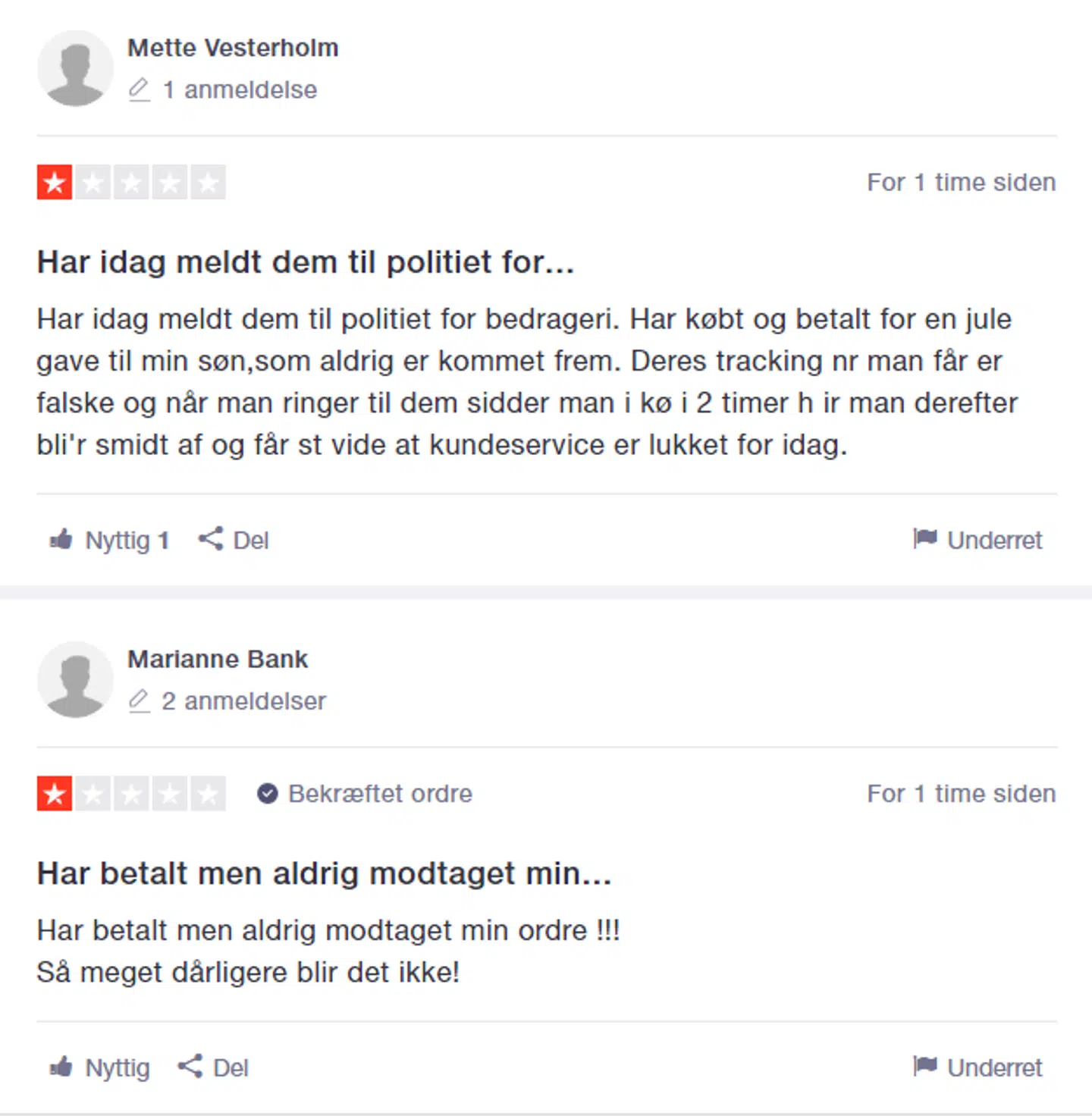The width and height of the screenshot is (1092, 1116).
Task: Click the 'Bekræftet ordre' checkmark badge
Action: [x=267, y=794]
